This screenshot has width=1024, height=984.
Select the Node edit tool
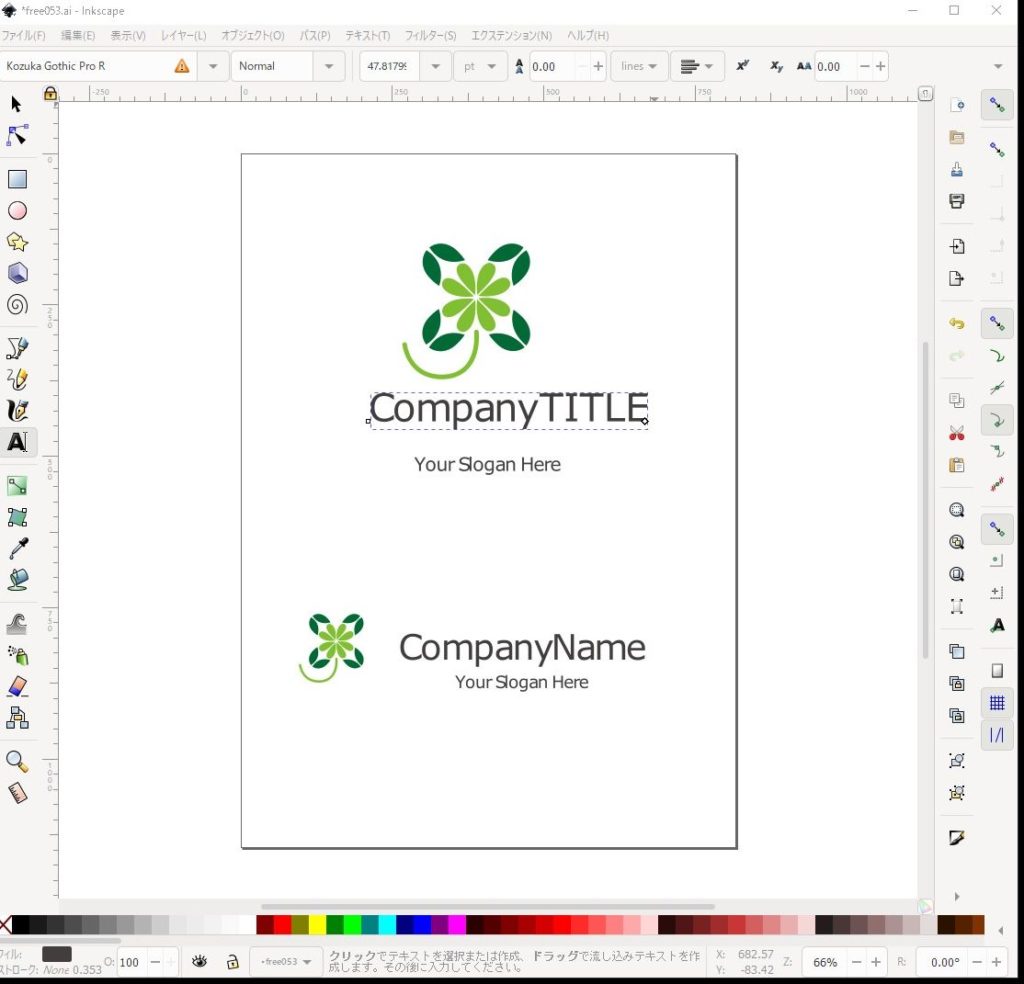click(x=17, y=135)
